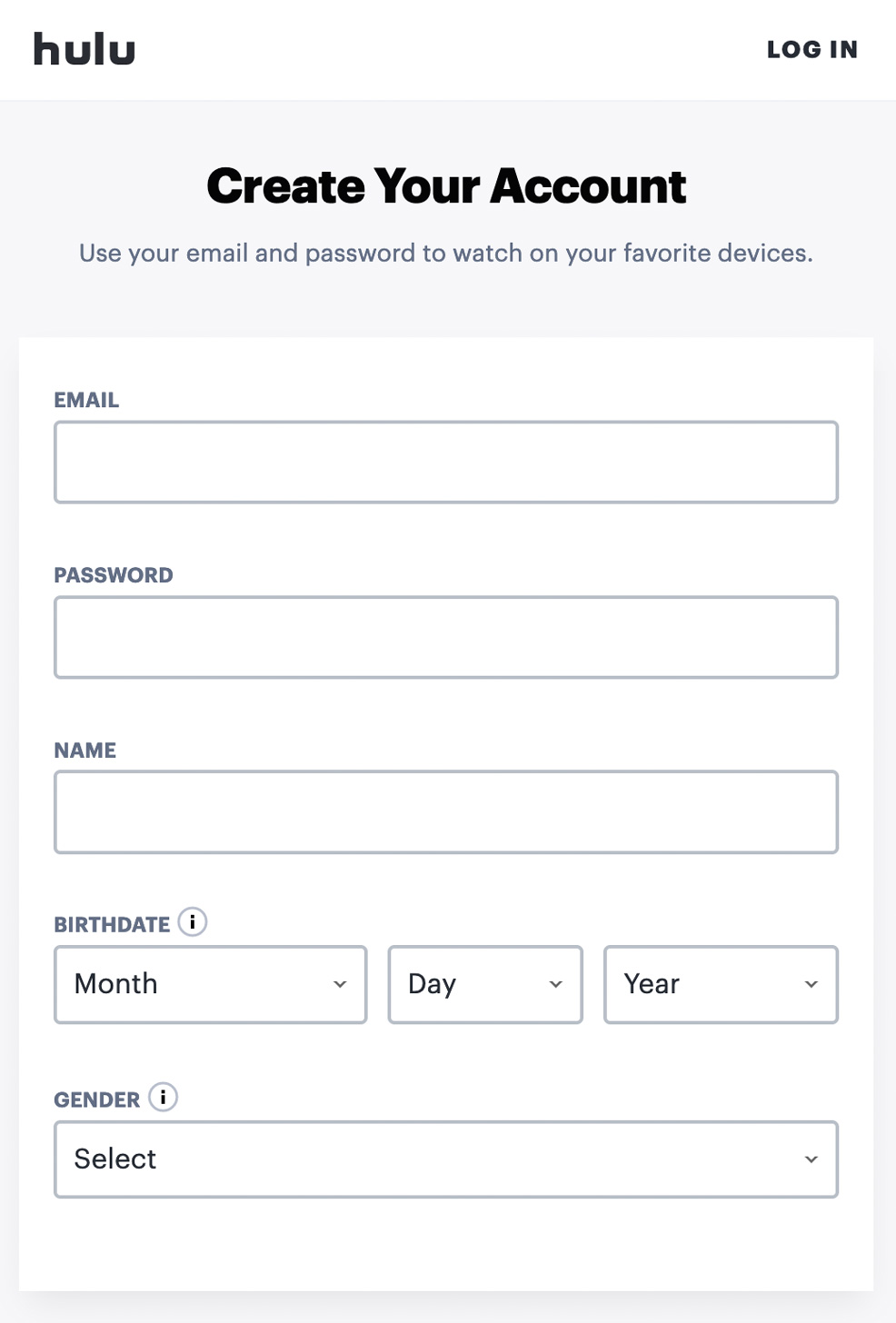The image size is (896, 1323).
Task: Show gender info tooltip icon
Action: [x=163, y=1097]
